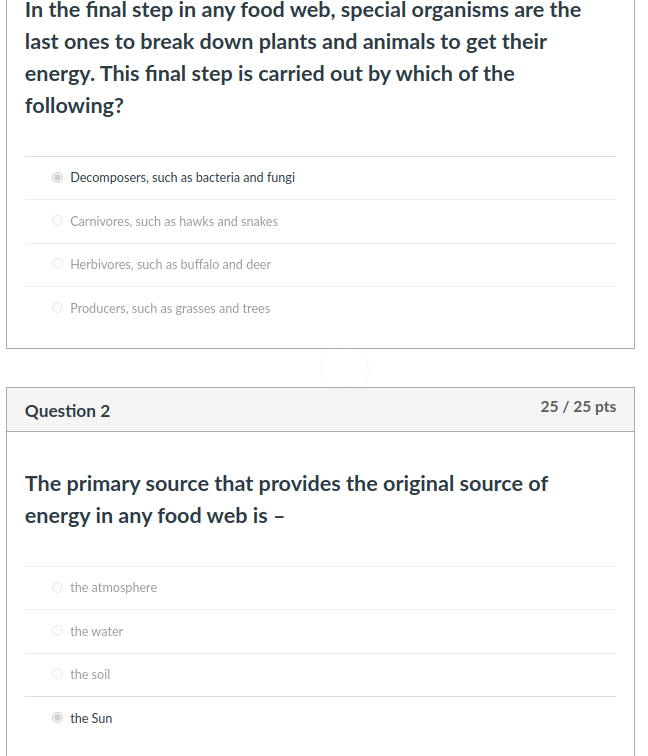
Task: Click the Question 2 heading
Action: (68, 411)
